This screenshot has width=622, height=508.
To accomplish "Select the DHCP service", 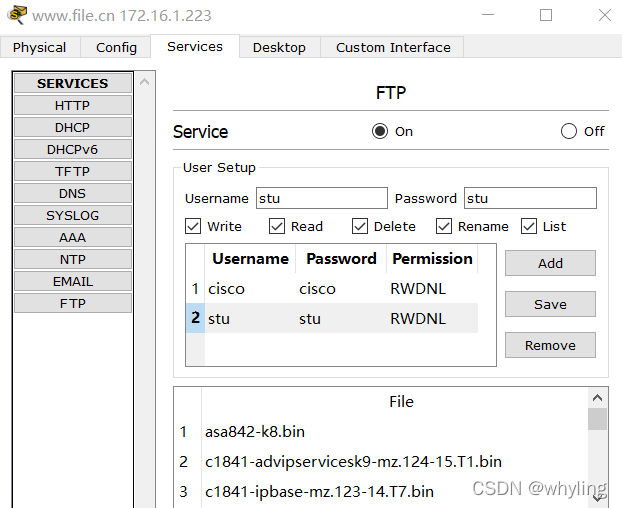I will pos(72,127).
